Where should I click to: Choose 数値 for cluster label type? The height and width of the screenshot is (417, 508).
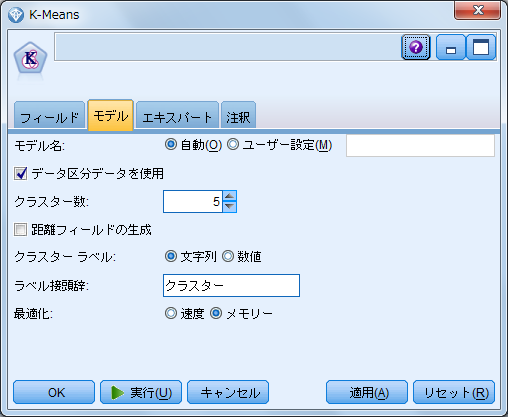[228, 256]
